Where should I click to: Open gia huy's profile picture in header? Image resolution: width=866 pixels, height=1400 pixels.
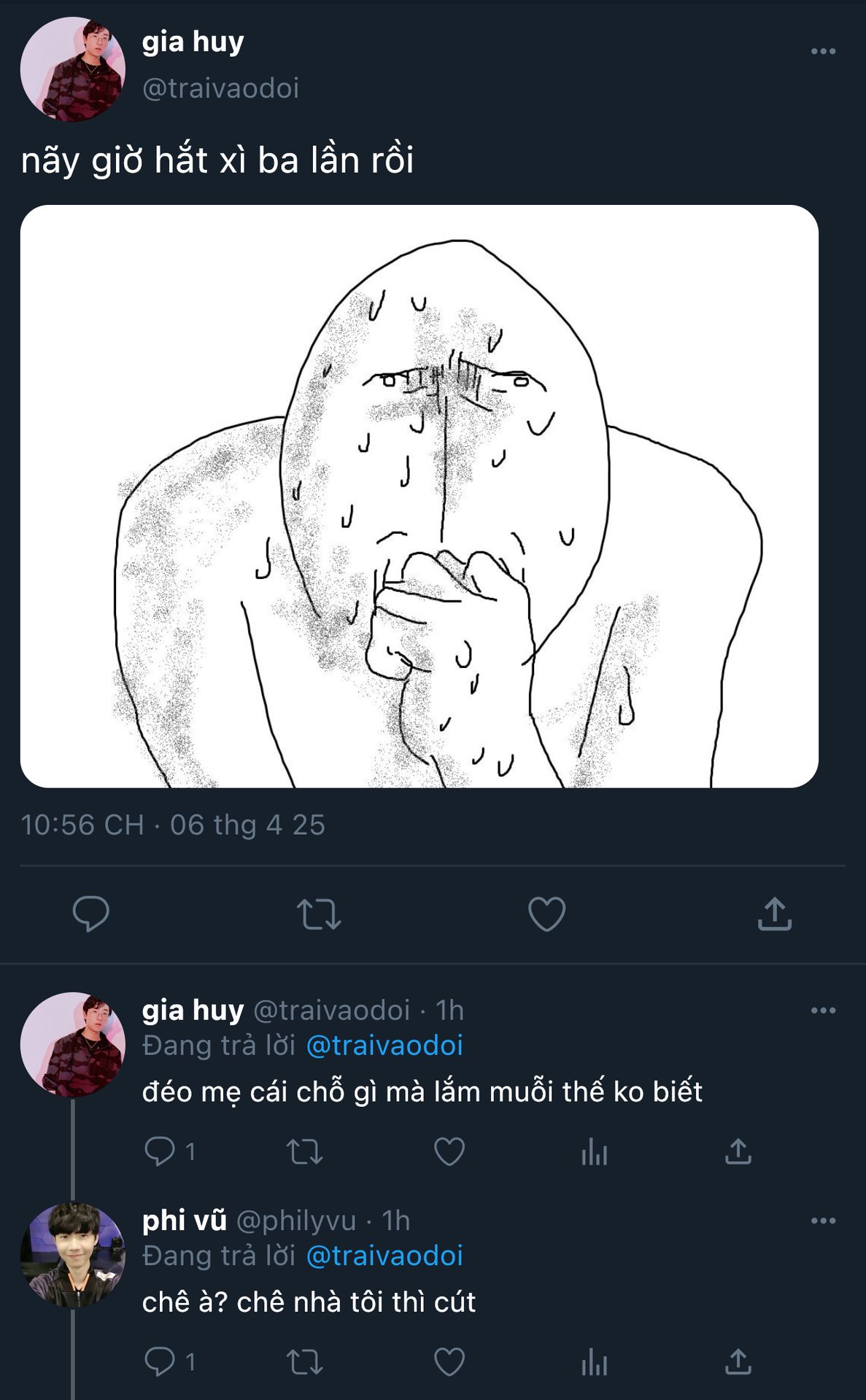tap(72, 69)
